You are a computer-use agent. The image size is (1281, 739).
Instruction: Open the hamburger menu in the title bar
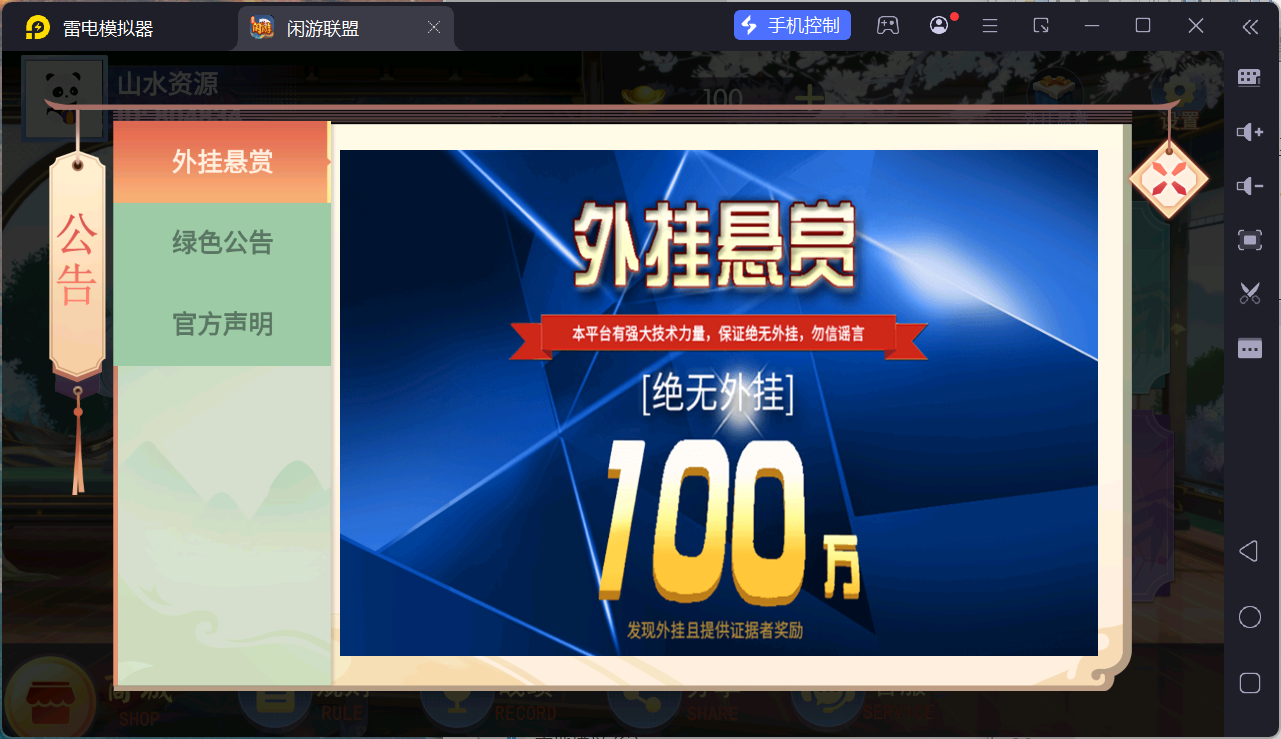(989, 24)
